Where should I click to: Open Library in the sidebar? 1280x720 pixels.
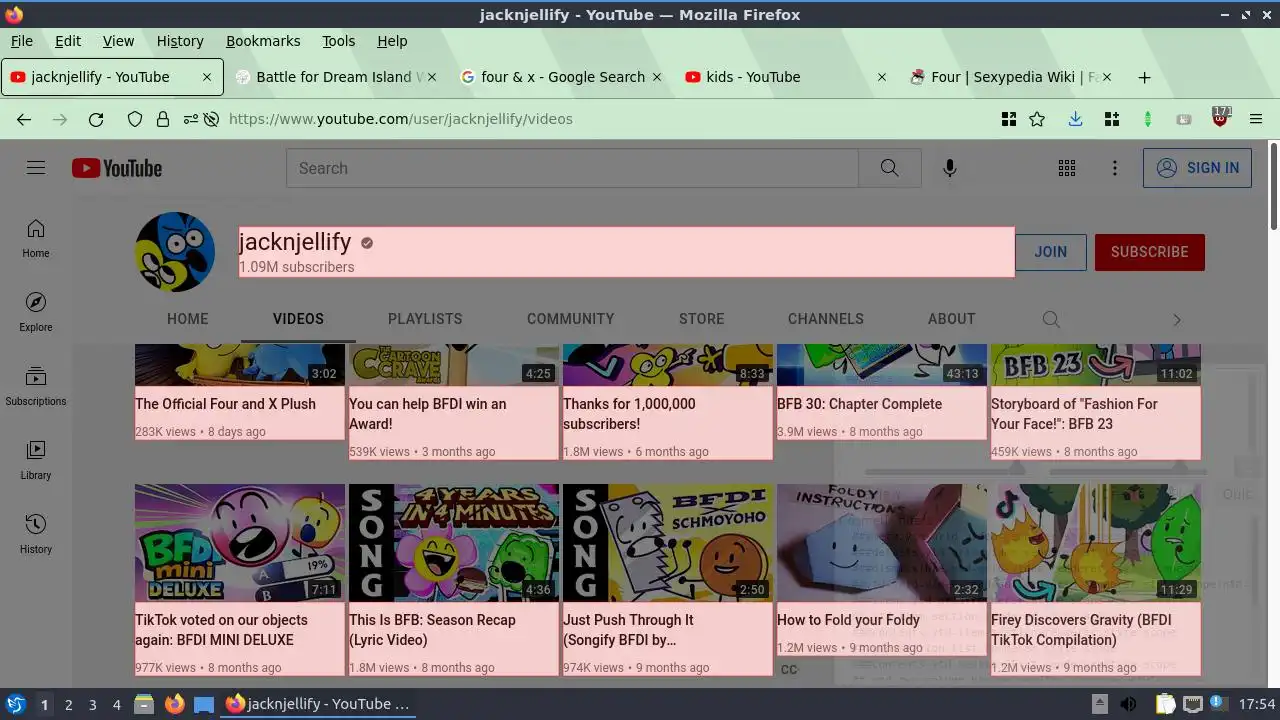pyautogui.click(x=36, y=461)
